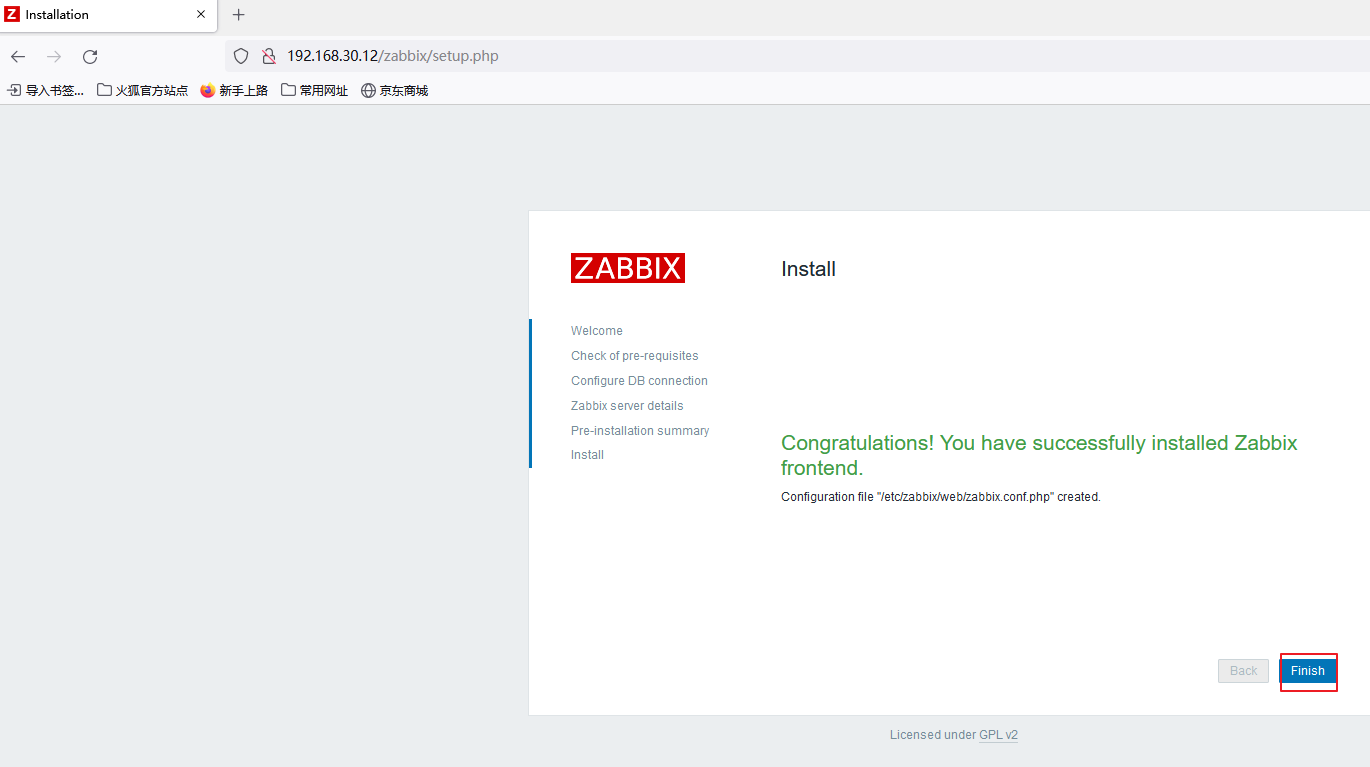Click the Back button
1370x767 pixels.
(x=1243, y=671)
